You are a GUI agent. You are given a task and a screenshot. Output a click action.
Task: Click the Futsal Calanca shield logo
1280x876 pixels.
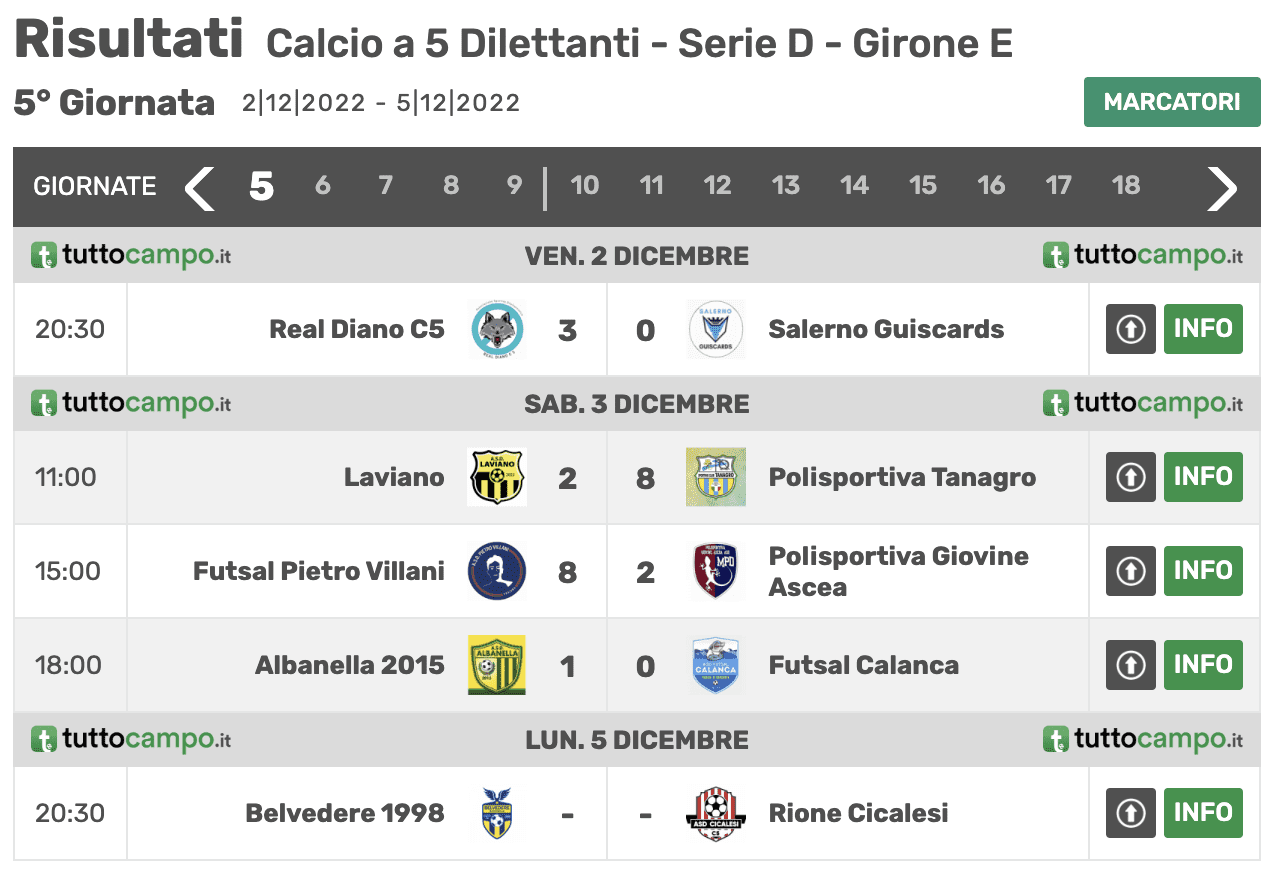pyautogui.click(x=716, y=665)
